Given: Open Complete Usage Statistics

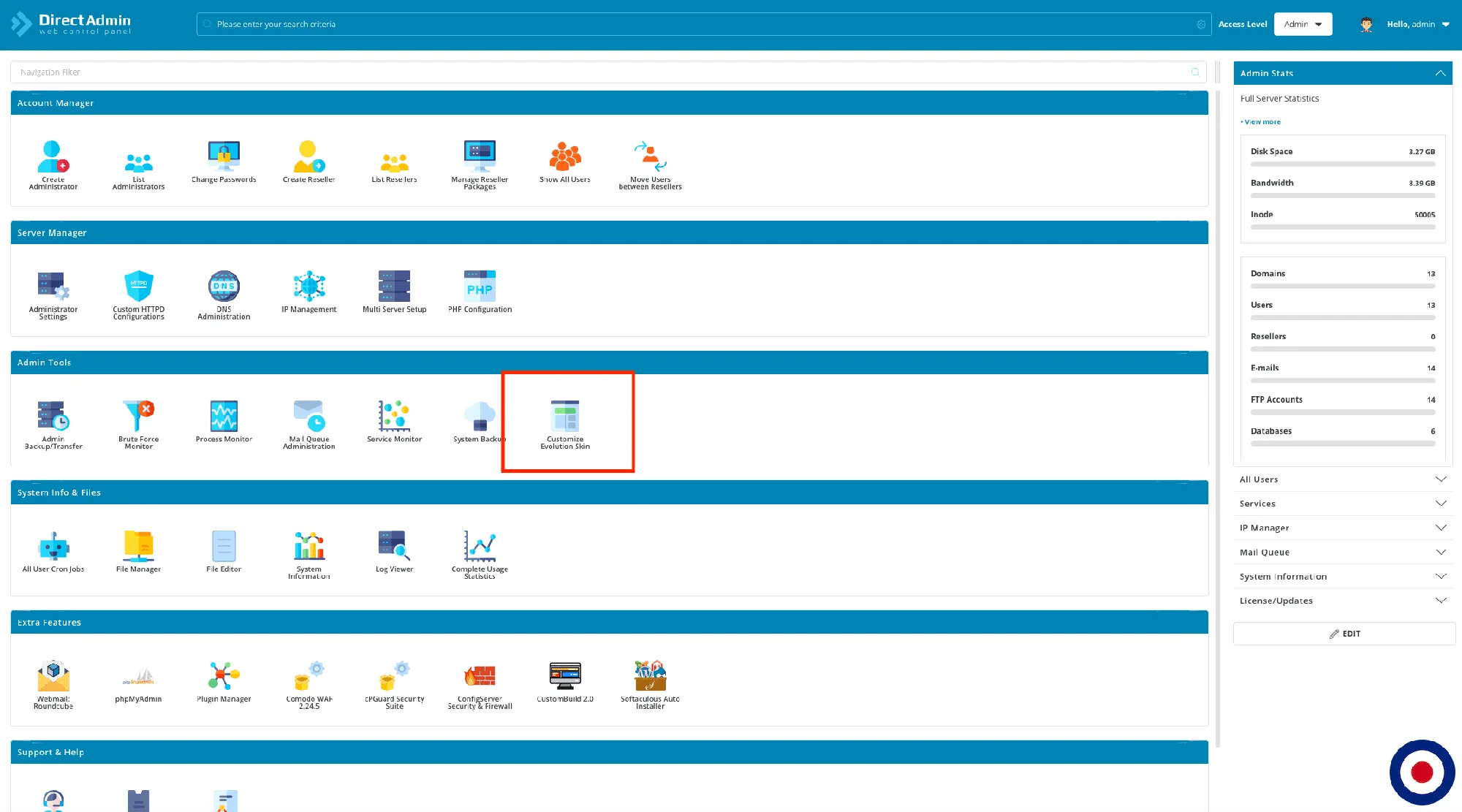Looking at the screenshot, I should point(480,555).
